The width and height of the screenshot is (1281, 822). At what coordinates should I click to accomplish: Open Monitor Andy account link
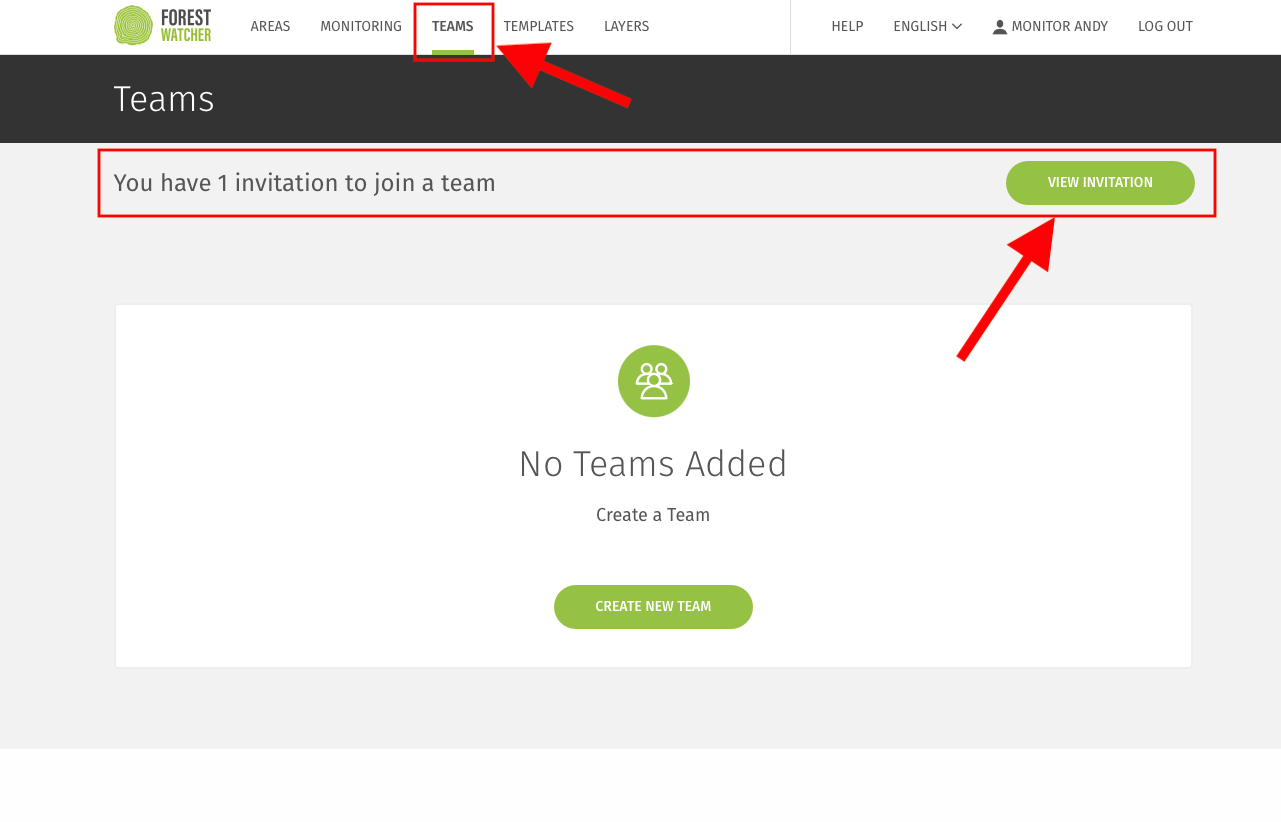(1050, 27)
